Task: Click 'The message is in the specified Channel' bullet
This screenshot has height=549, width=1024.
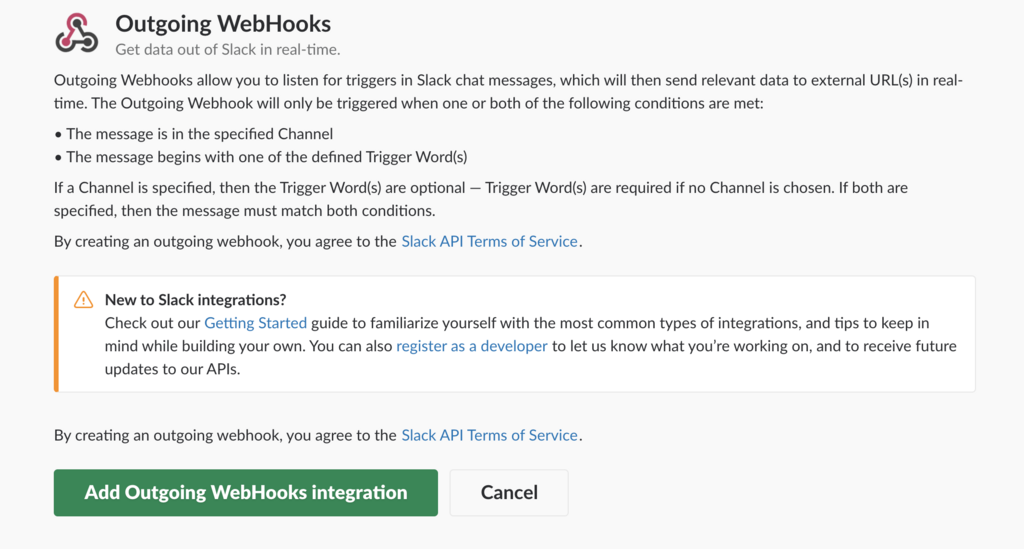Action: 193,134
